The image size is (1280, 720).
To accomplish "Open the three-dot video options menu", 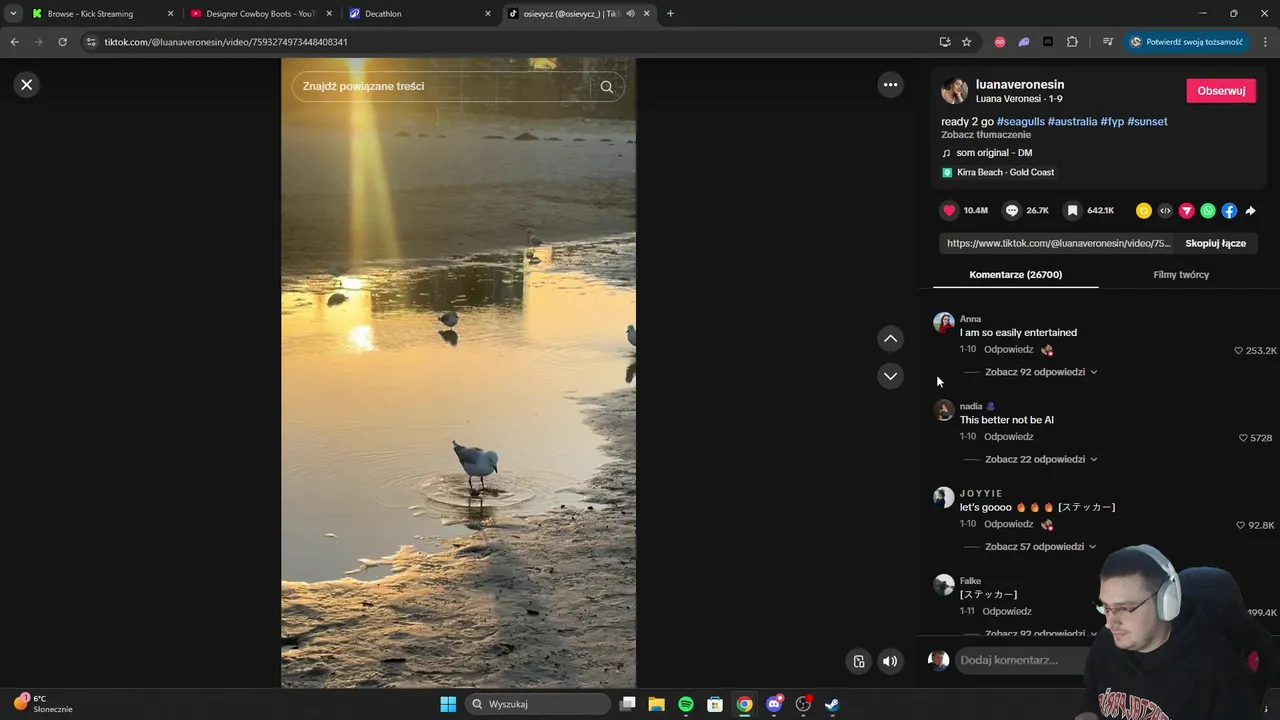I will [890, 85].
